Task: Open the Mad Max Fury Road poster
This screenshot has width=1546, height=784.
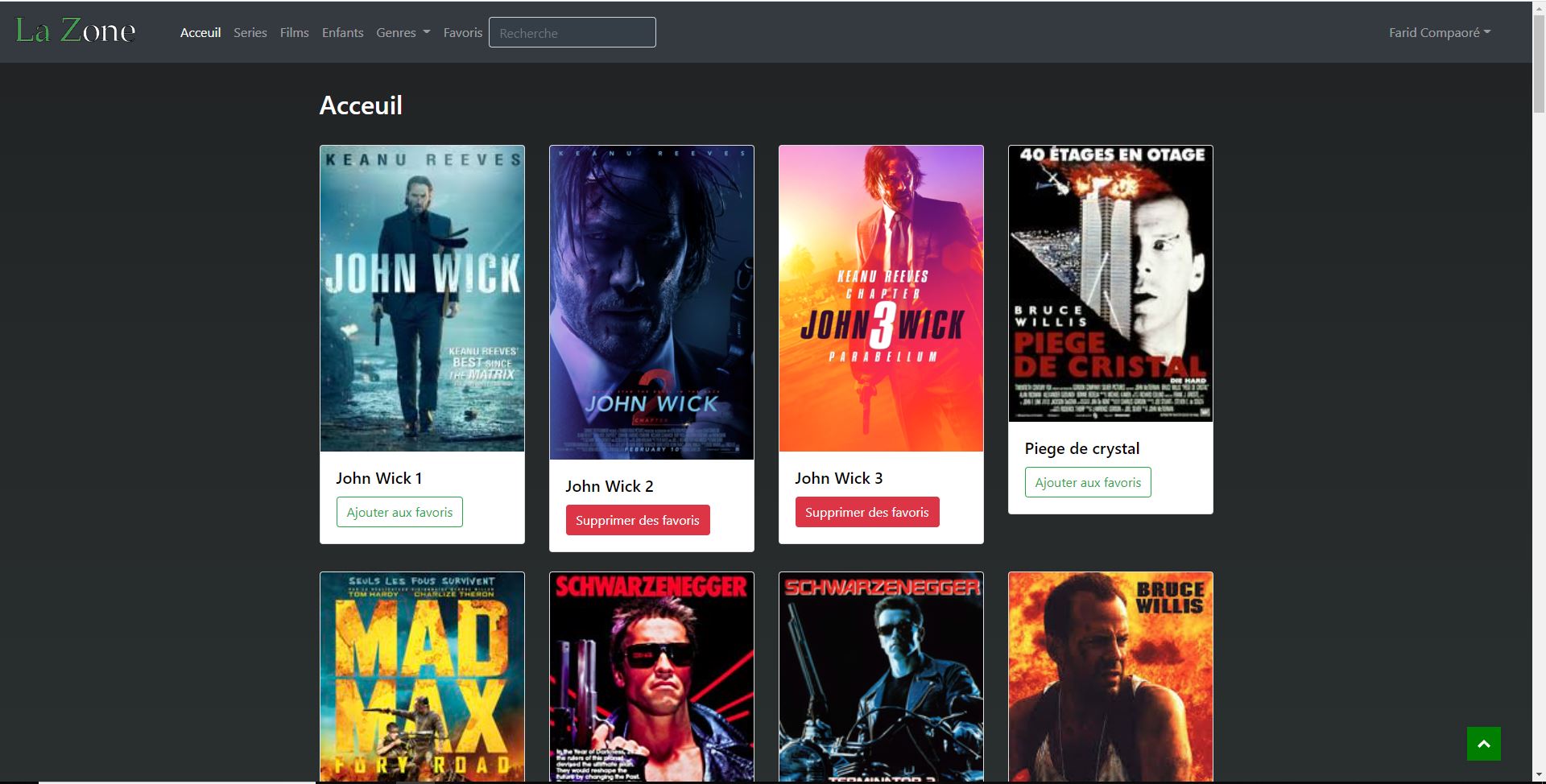Action: (x=422, y=677)
